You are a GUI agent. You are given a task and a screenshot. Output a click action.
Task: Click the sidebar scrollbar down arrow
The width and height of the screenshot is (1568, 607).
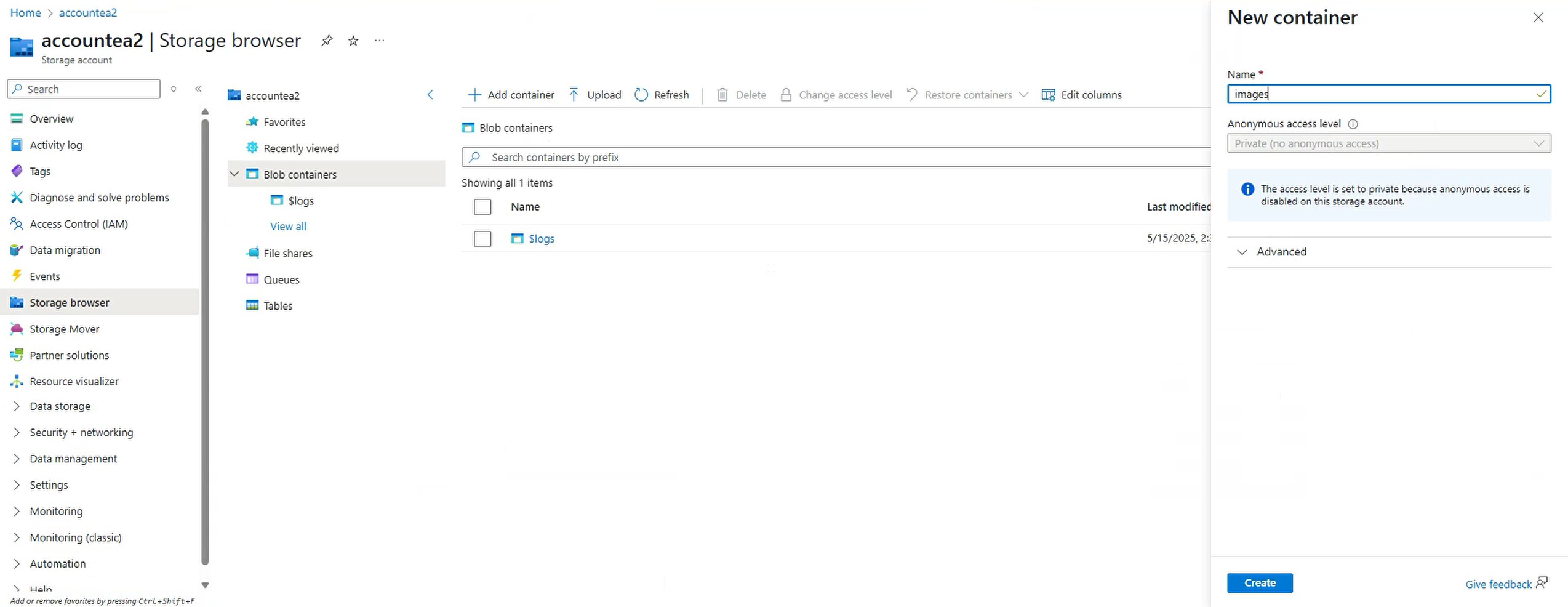pos(205,585)
